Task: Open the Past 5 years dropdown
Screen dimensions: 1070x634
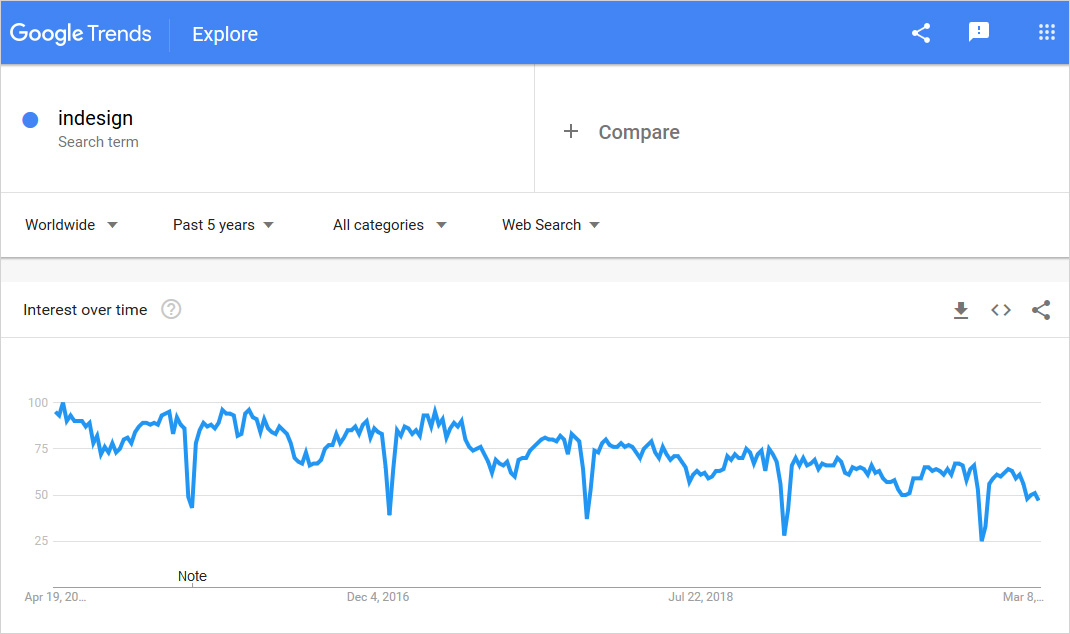Action: tap(223, 225)
